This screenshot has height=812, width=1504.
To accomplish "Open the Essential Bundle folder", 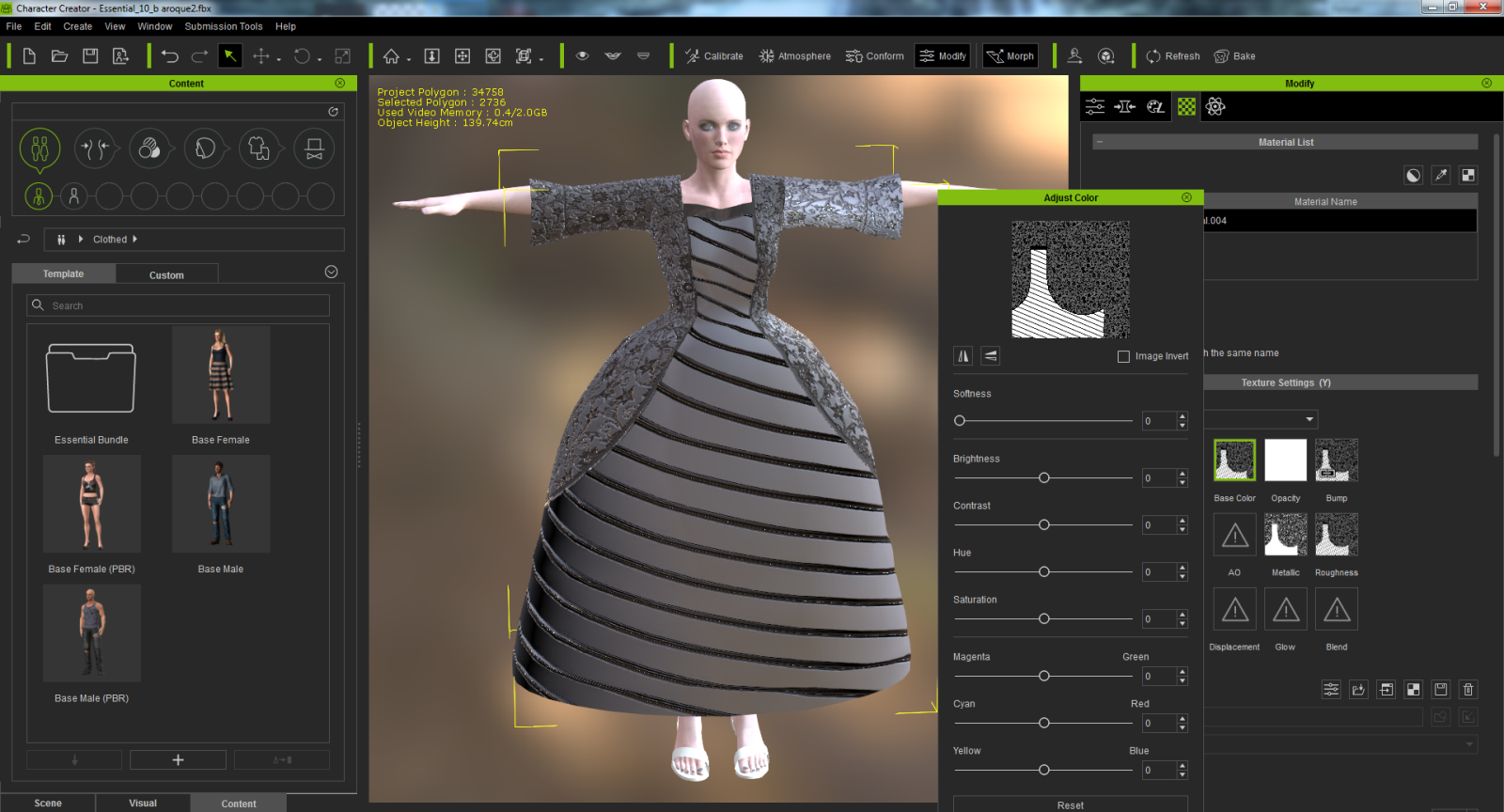I will (x=91, y=379).
